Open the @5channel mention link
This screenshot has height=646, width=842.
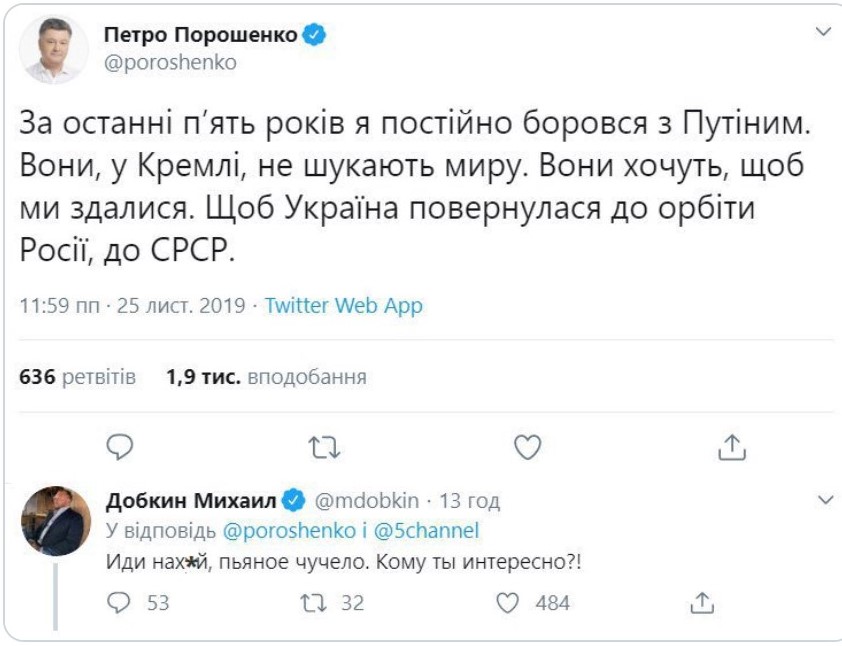click(421, 531)
